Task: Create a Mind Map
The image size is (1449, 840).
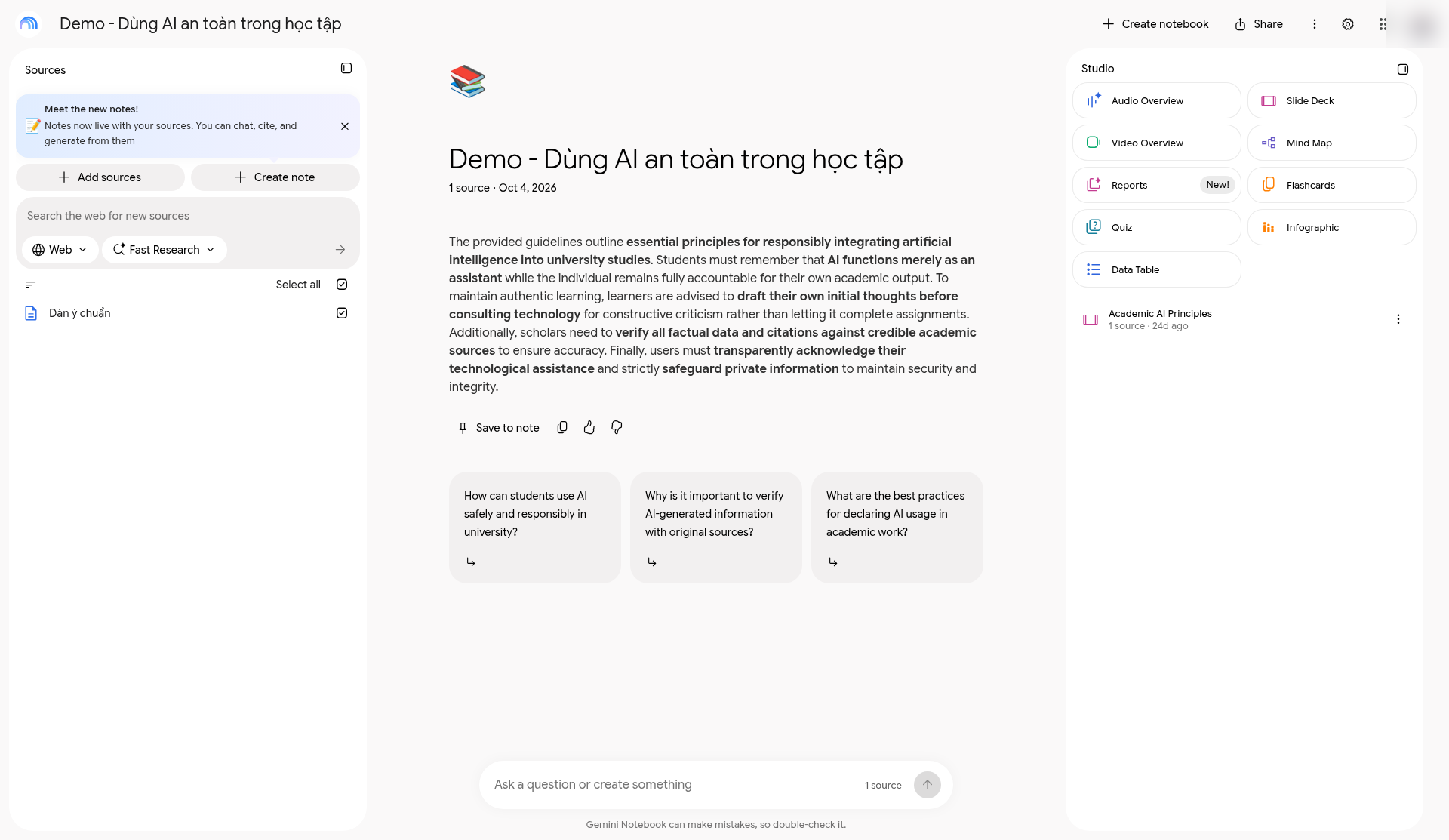Action: pos(1332,143)
